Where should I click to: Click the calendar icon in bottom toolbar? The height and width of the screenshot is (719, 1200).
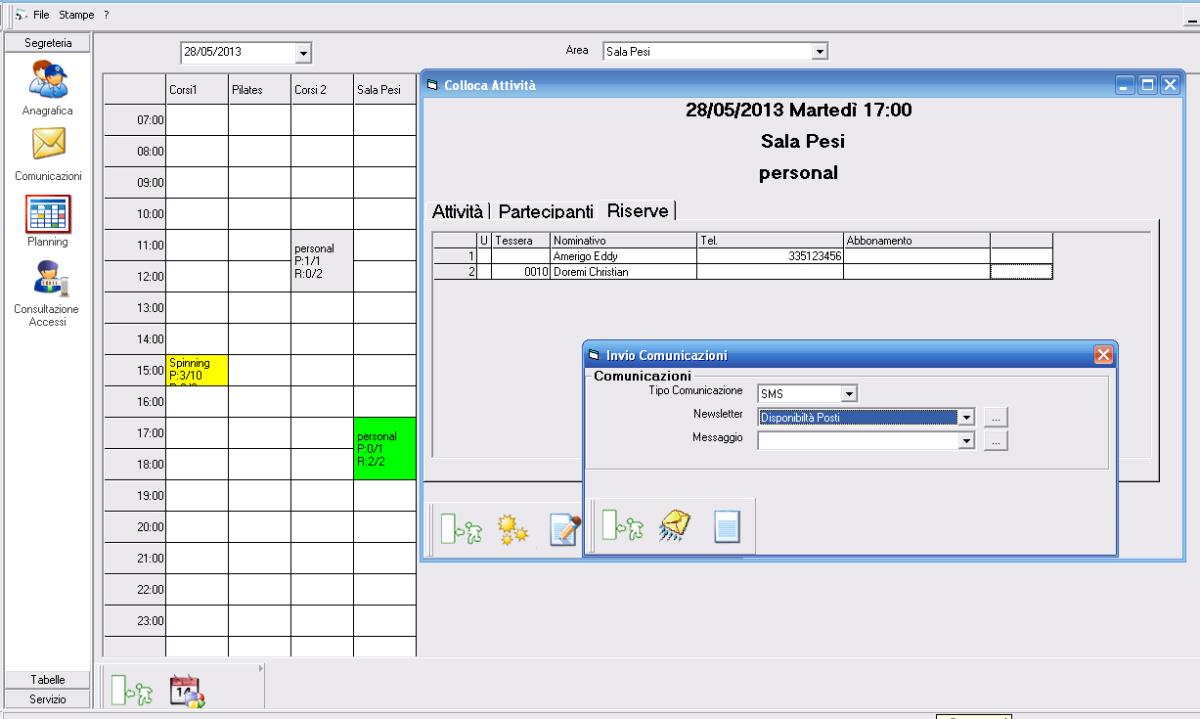pyautogui.click(x=186, y=690)
